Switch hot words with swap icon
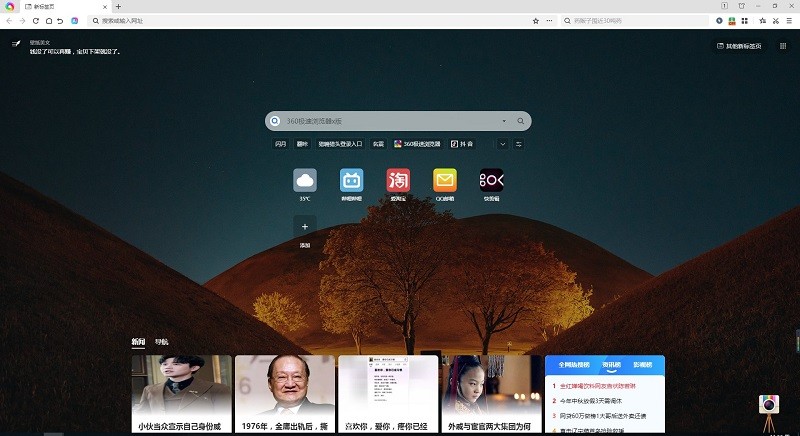 [x=518, y=144]
